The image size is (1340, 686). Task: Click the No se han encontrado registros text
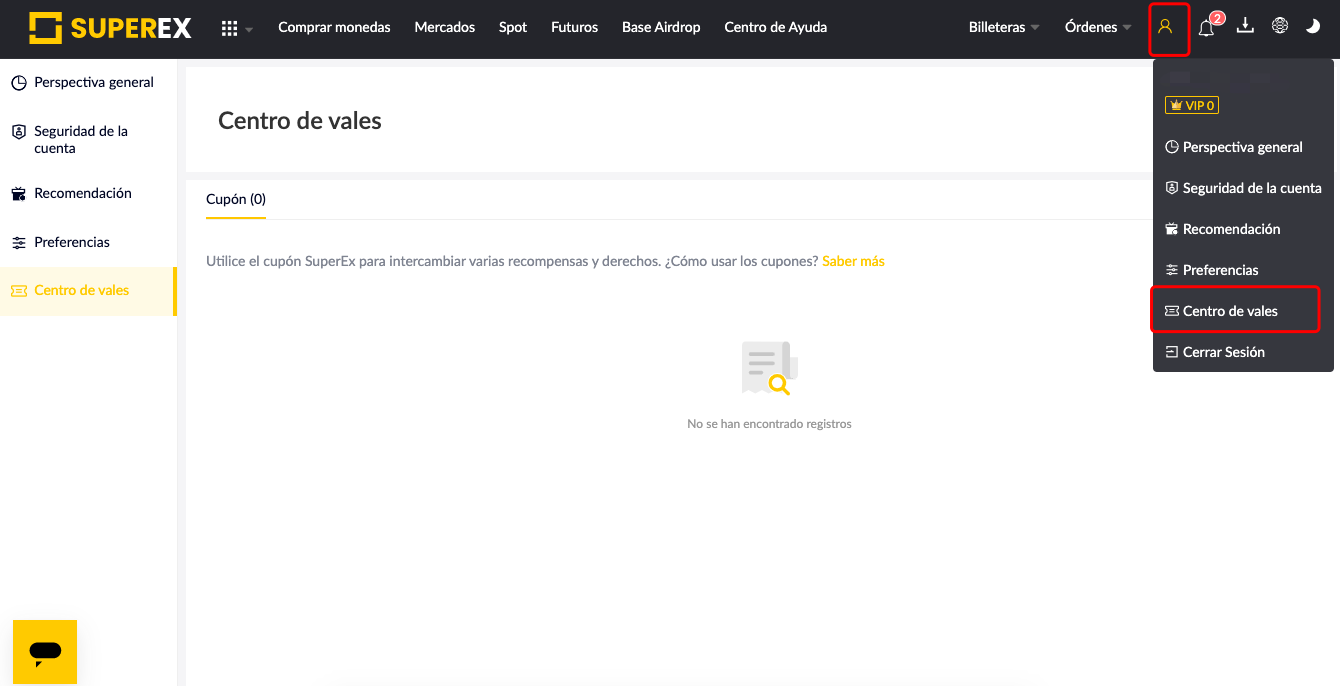click(769, 424)
